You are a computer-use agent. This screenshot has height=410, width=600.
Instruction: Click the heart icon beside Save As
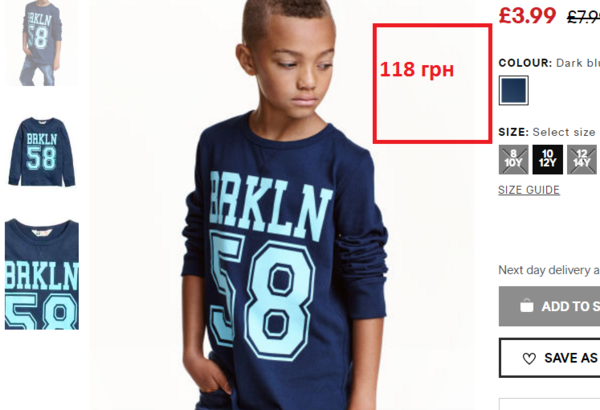(529, 358)
